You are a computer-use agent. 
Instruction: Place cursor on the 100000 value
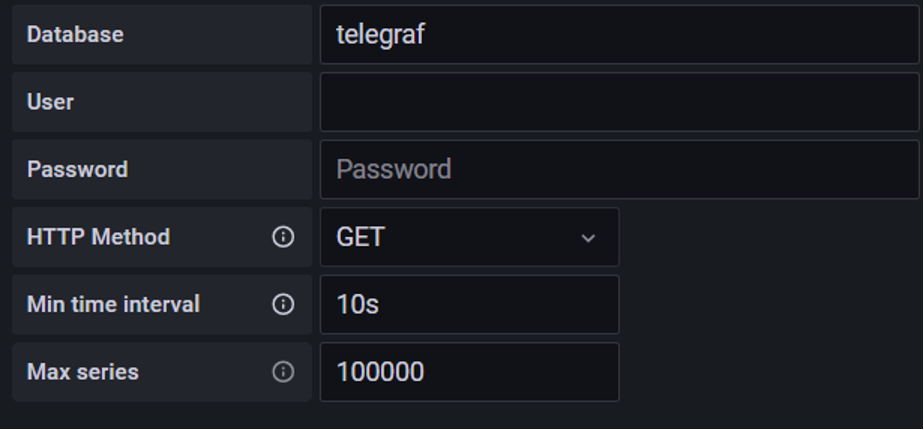point(380,372)
